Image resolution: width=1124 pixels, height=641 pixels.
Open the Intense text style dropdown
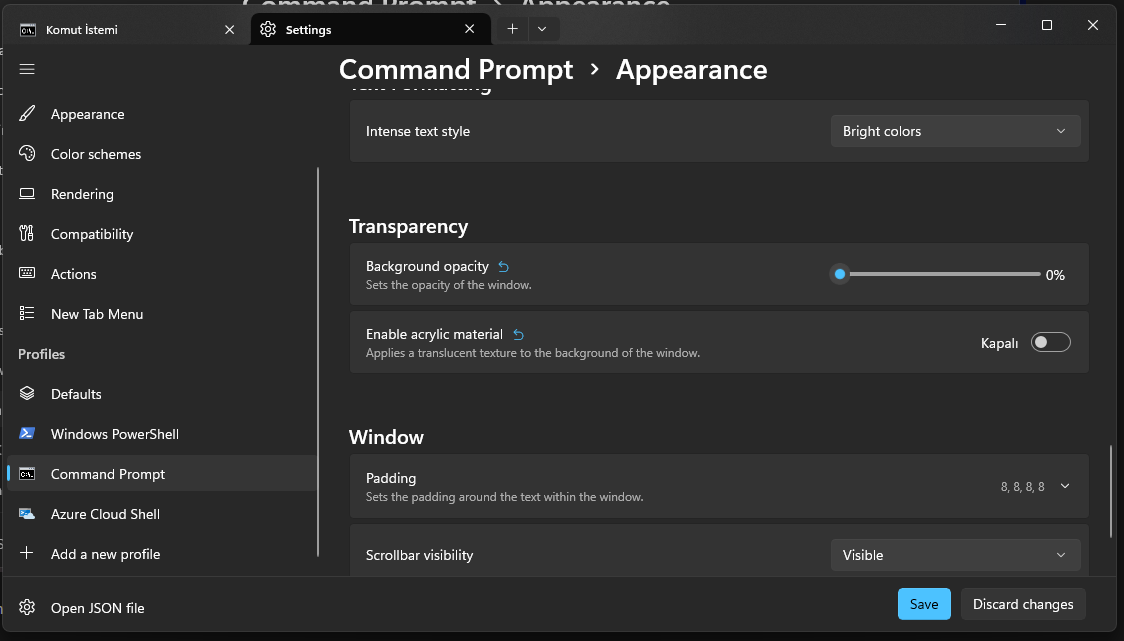(x=955, y=131)
